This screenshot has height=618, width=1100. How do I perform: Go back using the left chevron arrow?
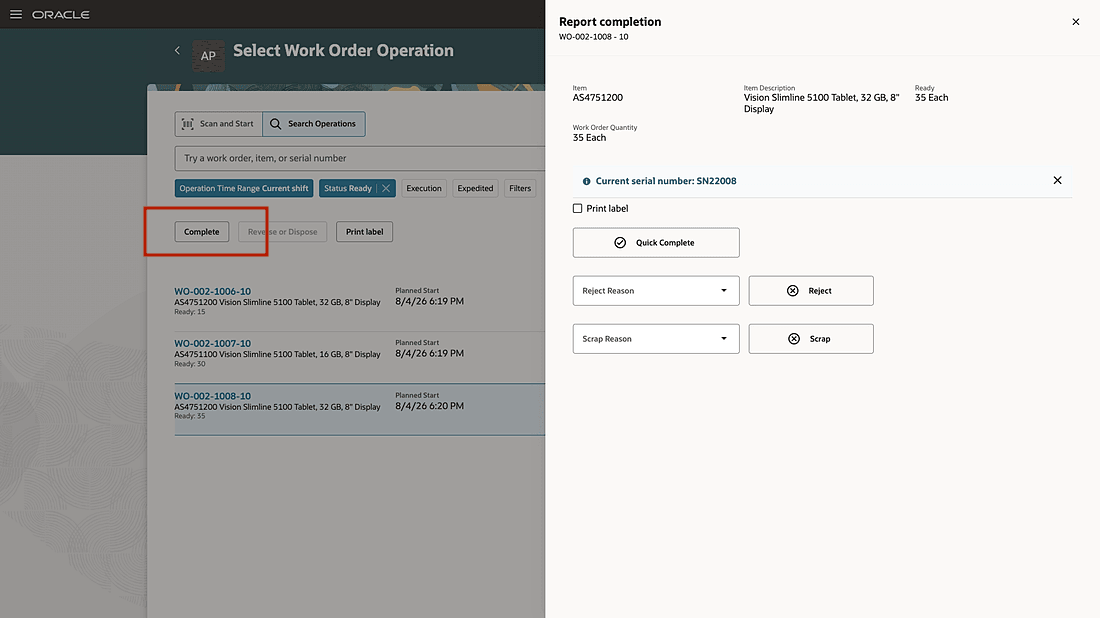click(x=177, y=51)
